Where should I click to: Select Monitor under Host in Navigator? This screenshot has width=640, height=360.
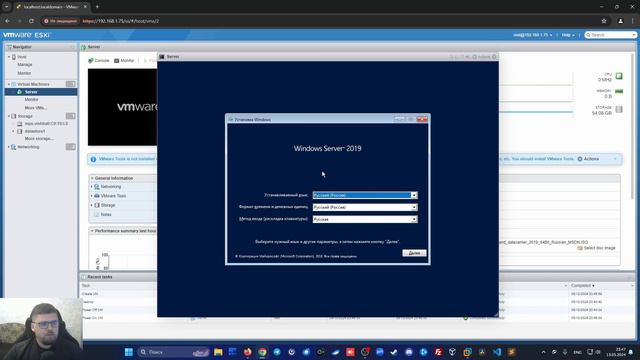tap(24, 73)
